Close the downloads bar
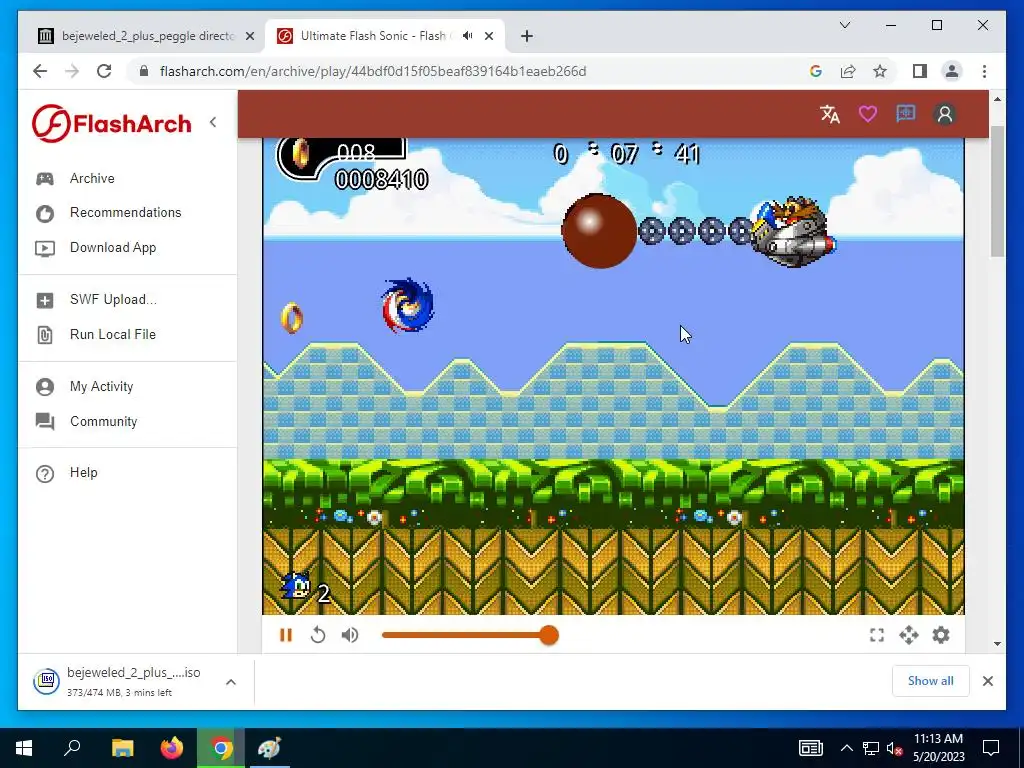Viewport: 1024px width, 768px height. 988,681
